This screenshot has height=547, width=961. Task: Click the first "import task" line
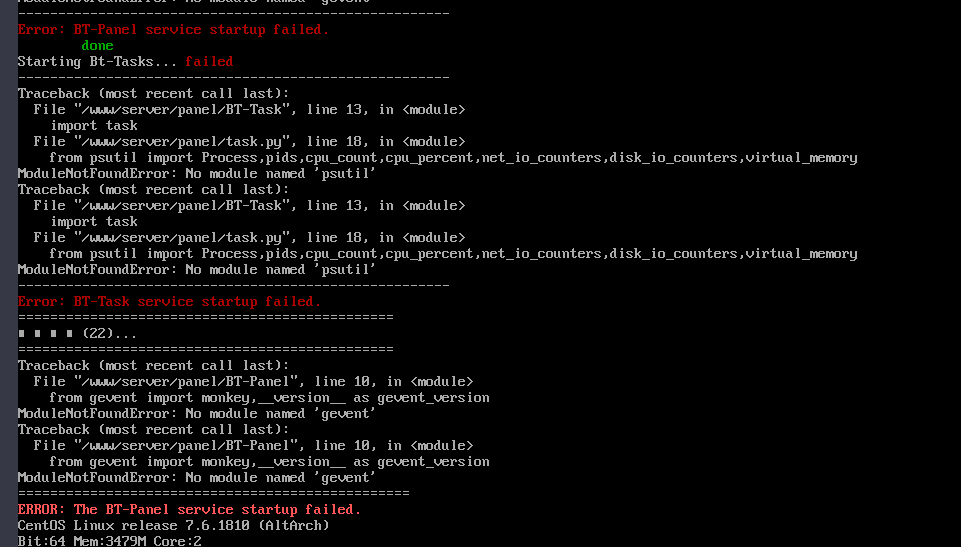click(94, 126)
